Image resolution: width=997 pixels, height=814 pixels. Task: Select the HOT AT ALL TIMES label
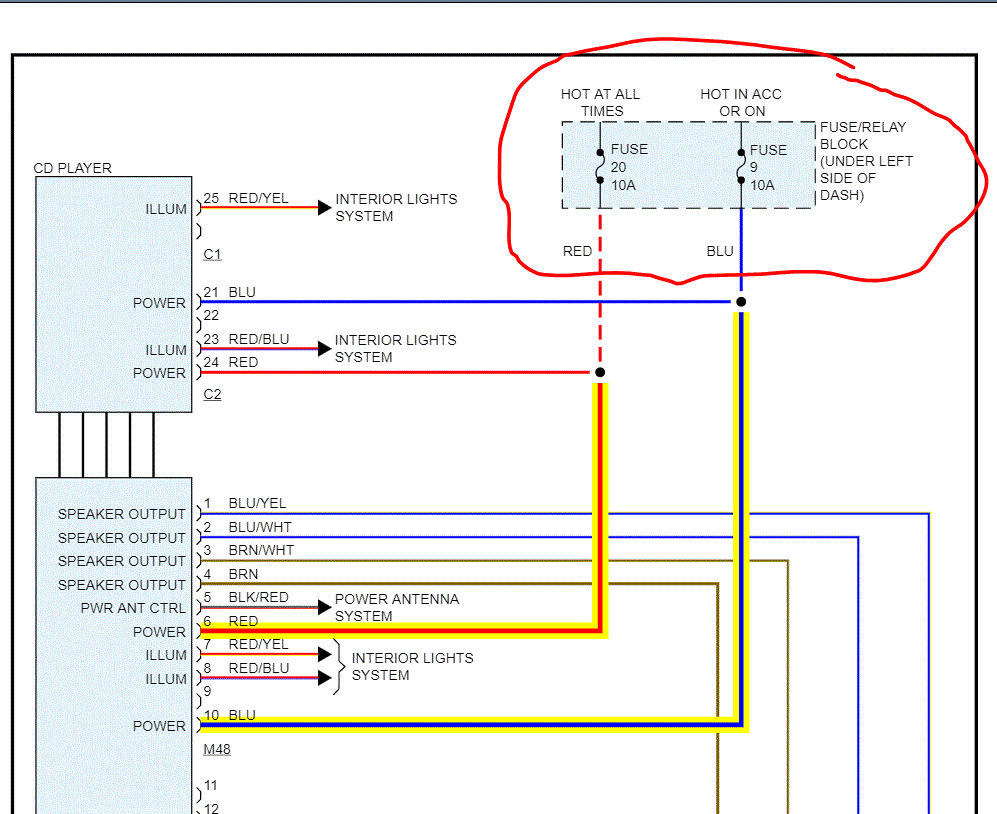pyautogui.click(x=601, y=102)
